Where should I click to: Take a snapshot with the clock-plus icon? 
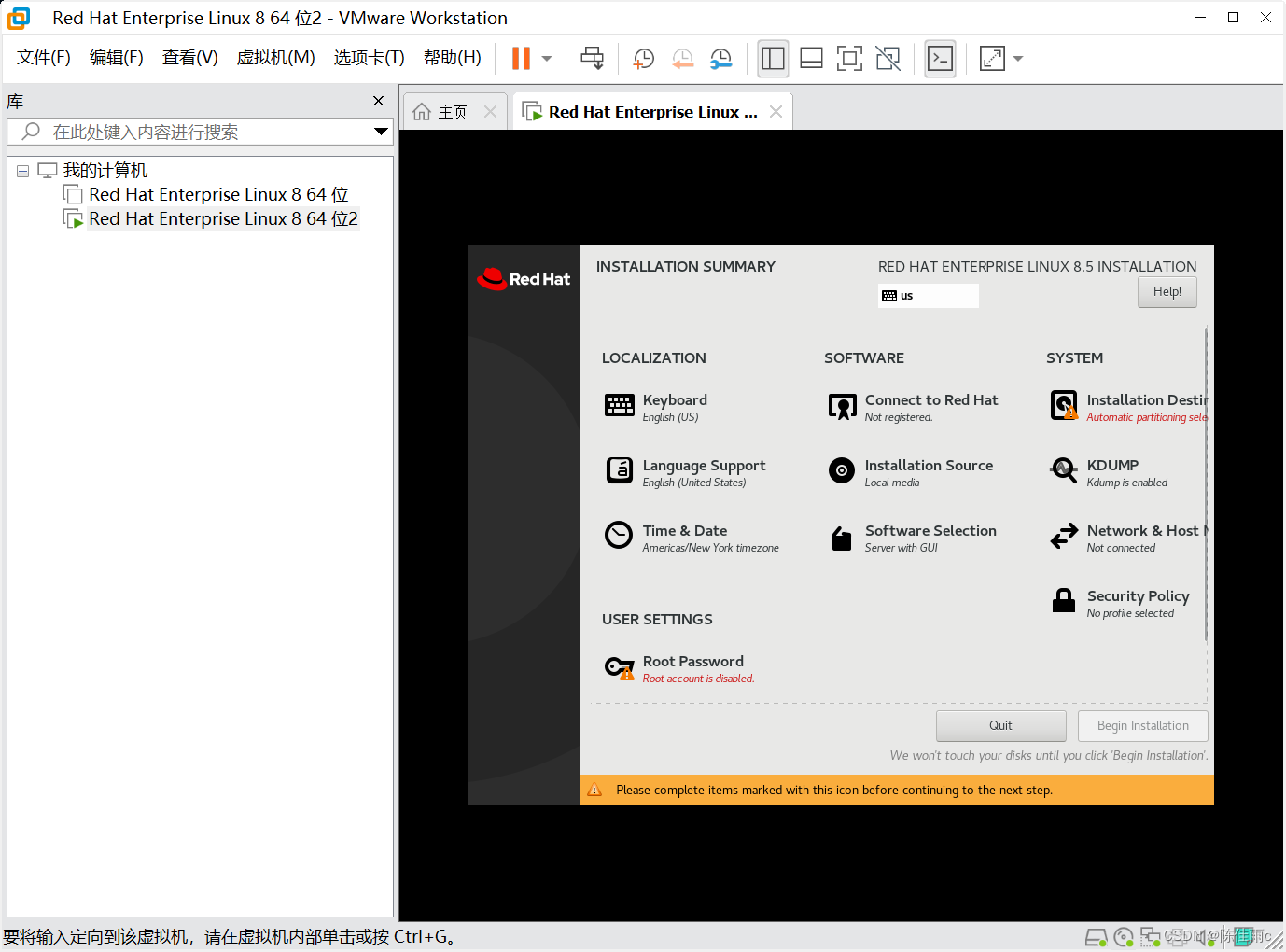click(643, 58)
